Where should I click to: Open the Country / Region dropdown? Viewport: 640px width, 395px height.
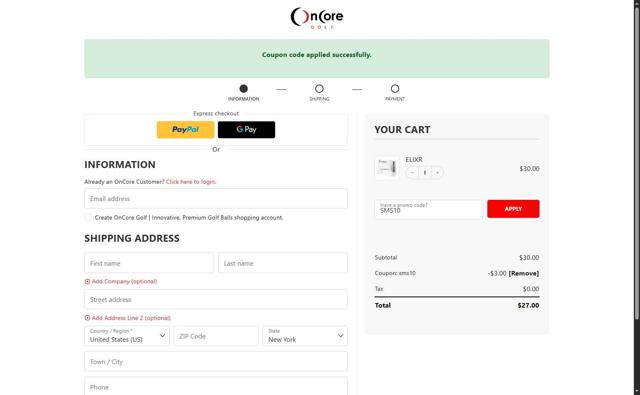pyautogui.click(x=127, y=336)
